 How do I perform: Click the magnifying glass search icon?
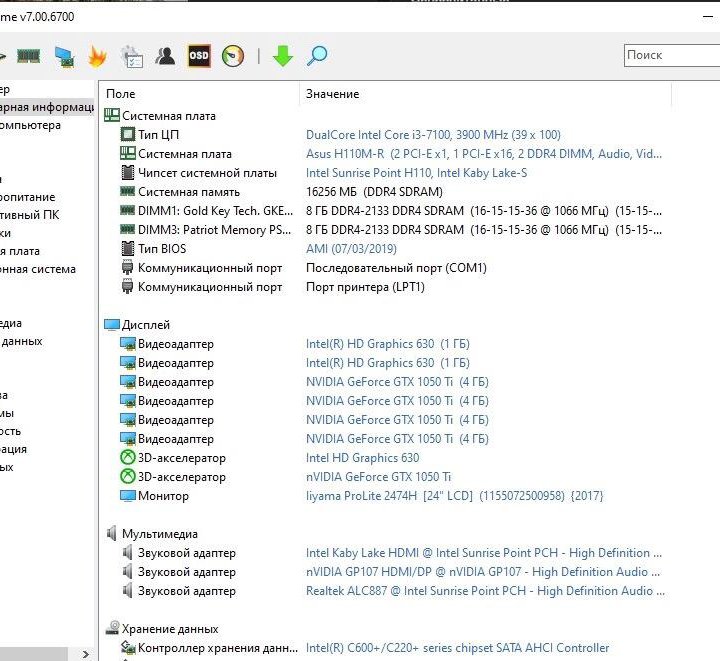tap(317, 56)
